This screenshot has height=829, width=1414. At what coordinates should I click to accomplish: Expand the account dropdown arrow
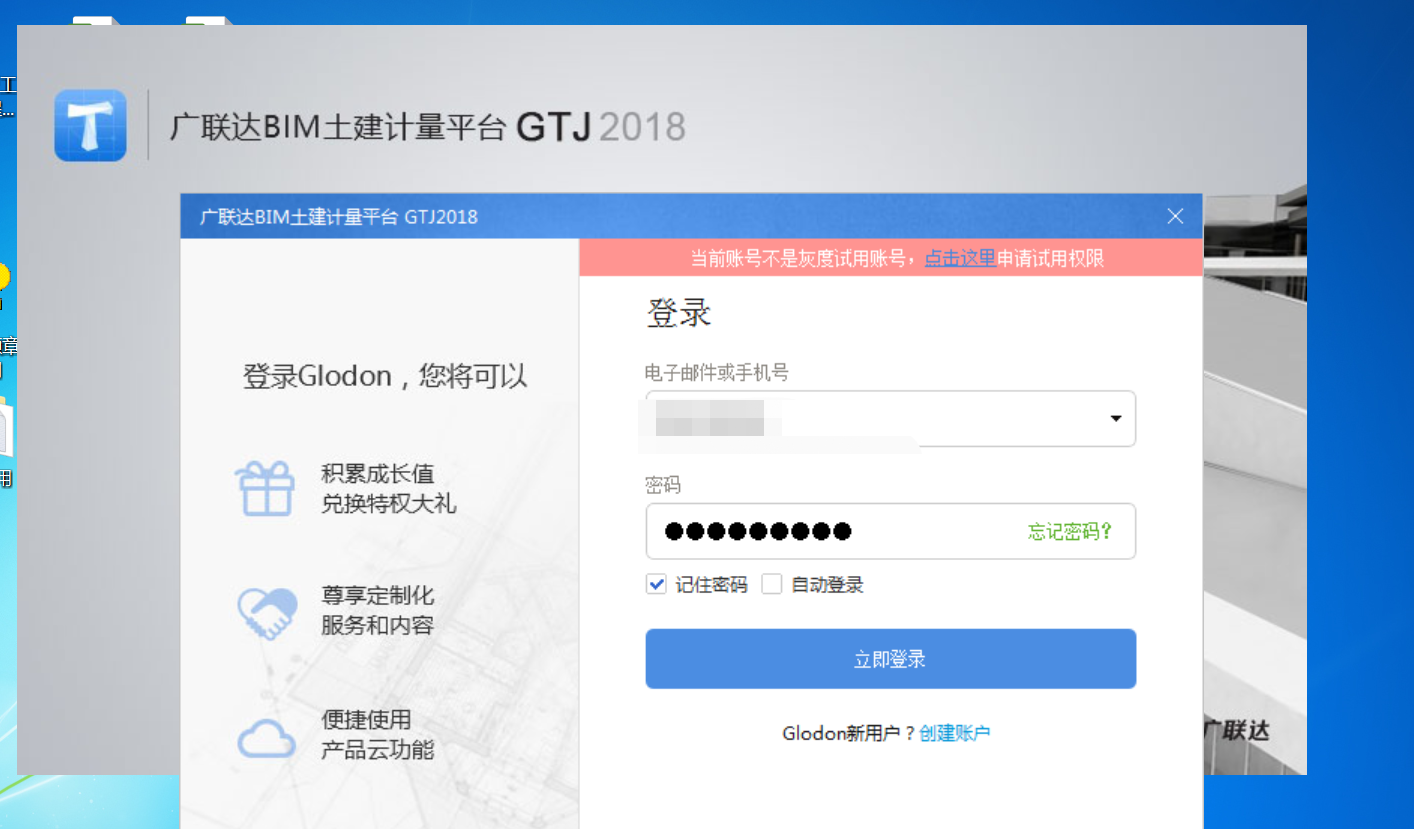click(x=1116, y=418)
